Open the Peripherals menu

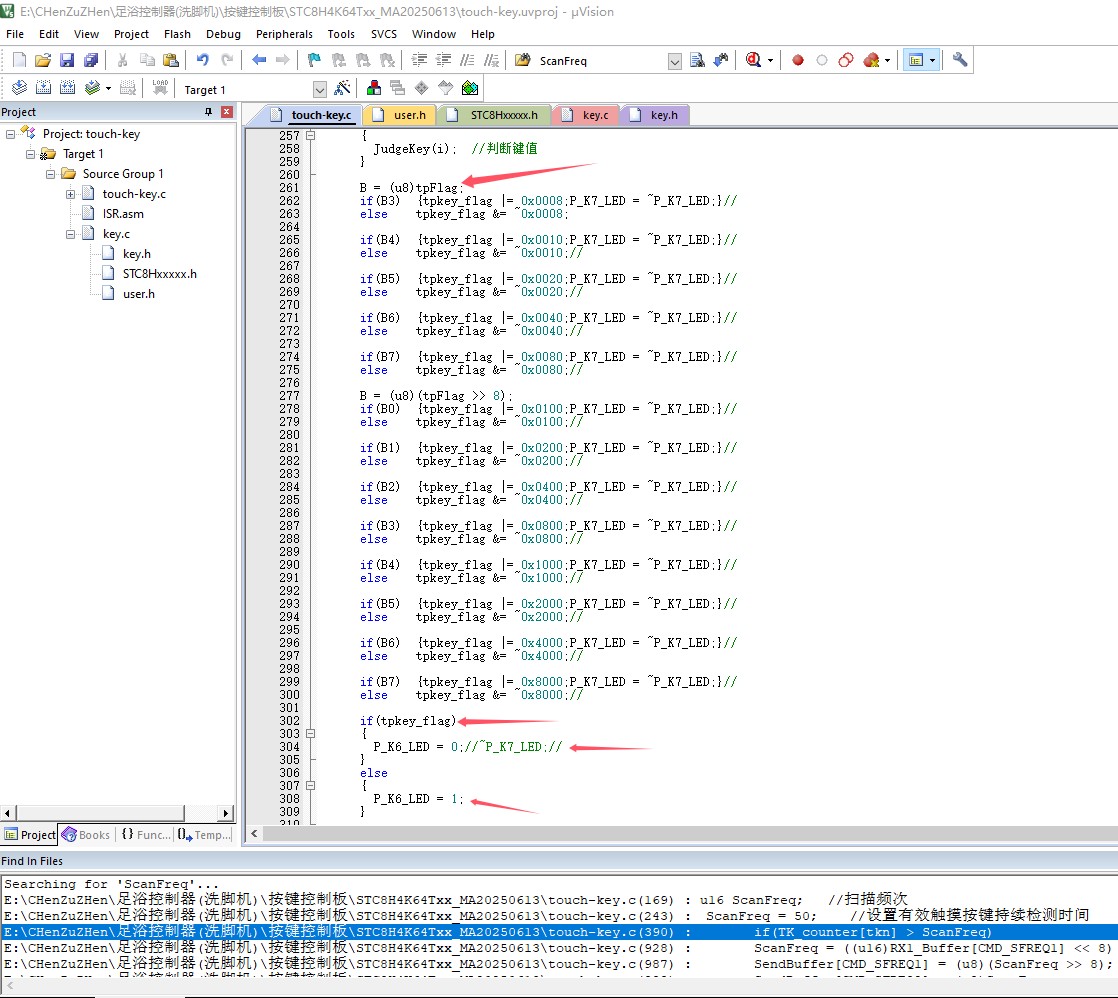284,34
